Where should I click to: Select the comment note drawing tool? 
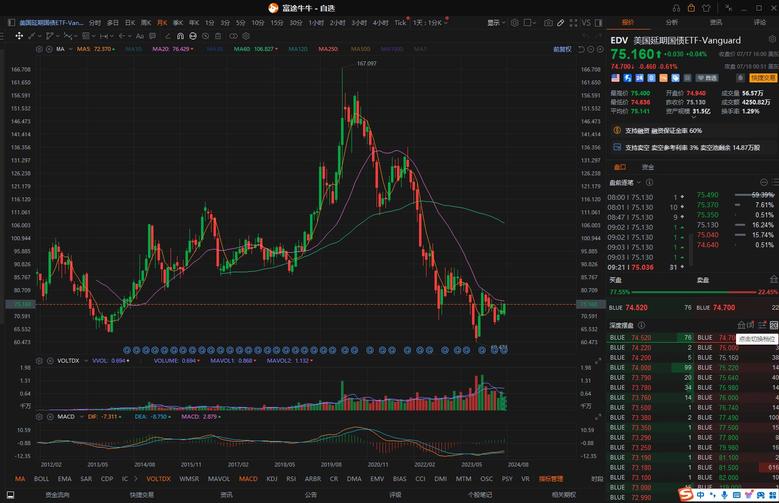tap(153, 36)
